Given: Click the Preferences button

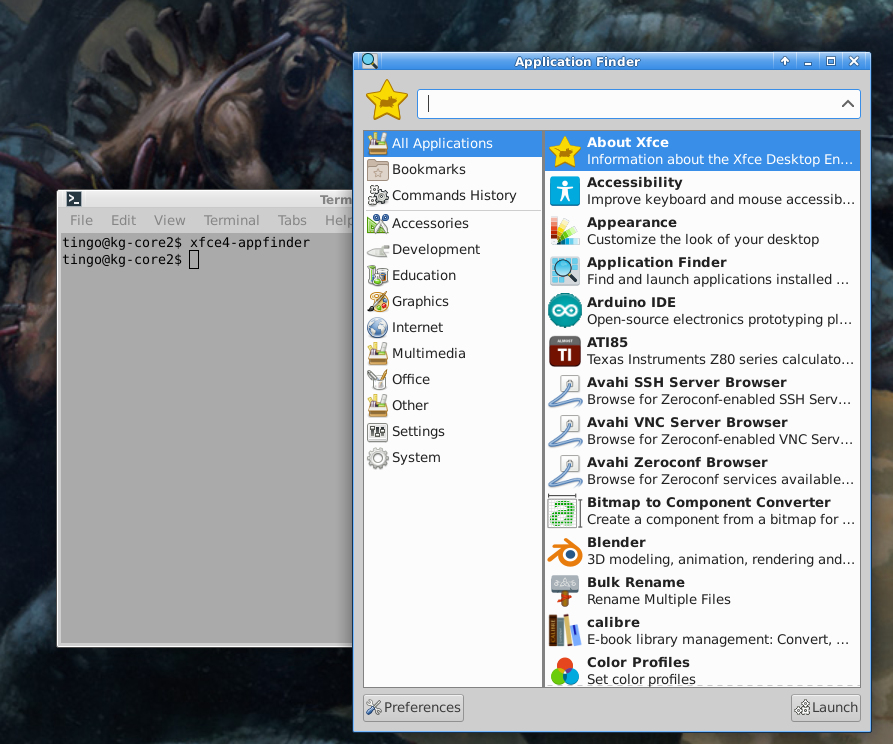Looking at the screenshot, I should 413,707.
